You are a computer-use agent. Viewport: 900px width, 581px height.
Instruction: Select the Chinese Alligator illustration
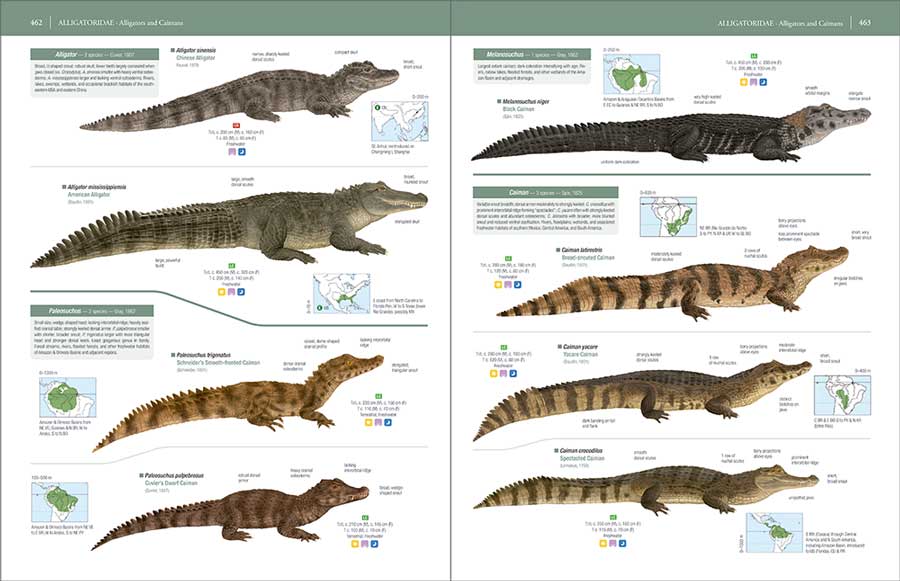(240, 94)
